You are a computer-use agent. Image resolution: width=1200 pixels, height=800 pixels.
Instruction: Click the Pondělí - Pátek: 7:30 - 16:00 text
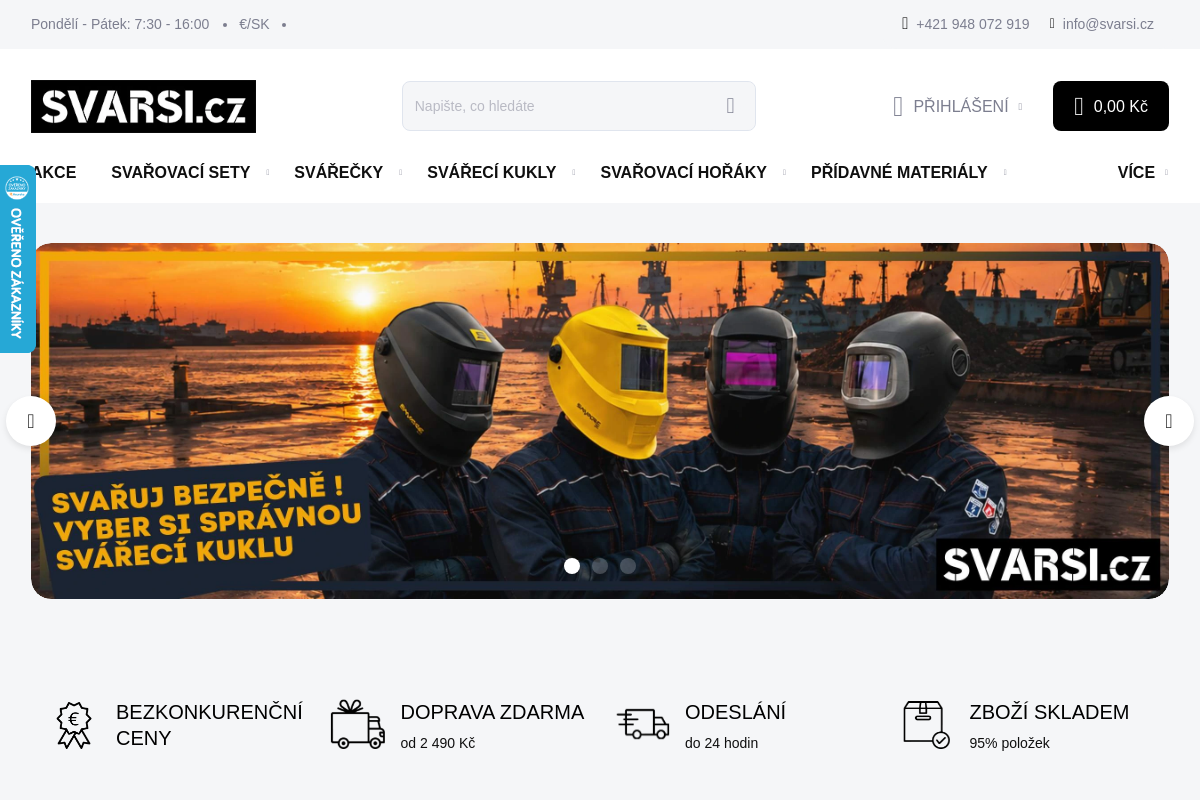pyautogui.click(x=120, y=24)
